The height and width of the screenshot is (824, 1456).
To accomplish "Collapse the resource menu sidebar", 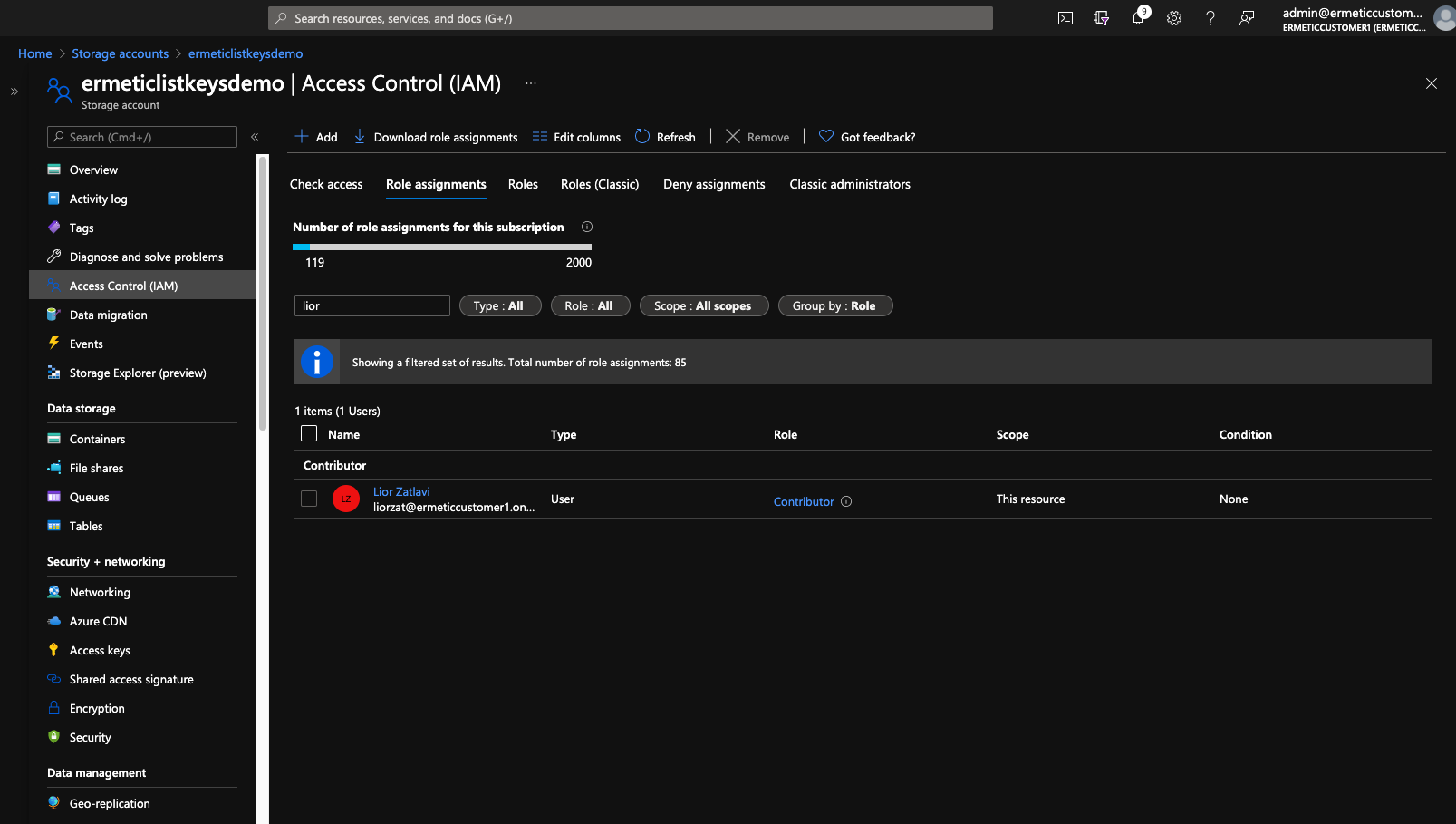I will 255,137.
